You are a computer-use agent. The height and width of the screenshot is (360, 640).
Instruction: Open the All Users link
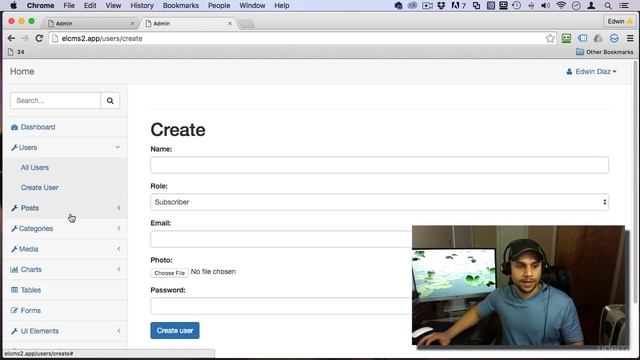[x=35, y=167]
